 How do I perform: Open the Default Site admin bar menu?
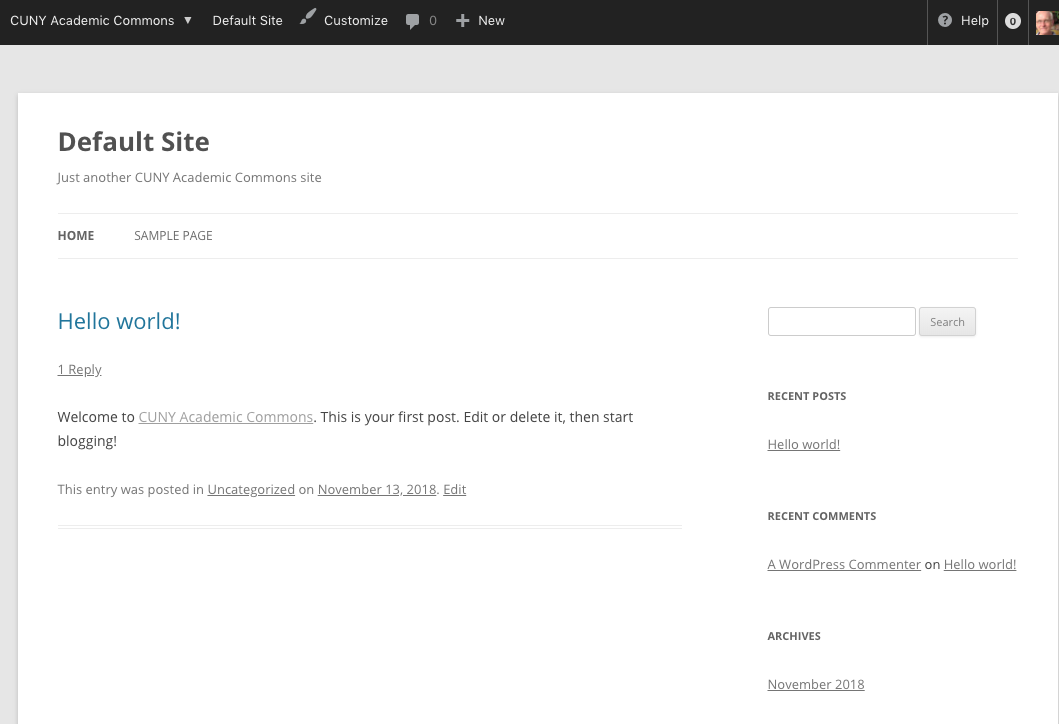[x=247, y=20]
